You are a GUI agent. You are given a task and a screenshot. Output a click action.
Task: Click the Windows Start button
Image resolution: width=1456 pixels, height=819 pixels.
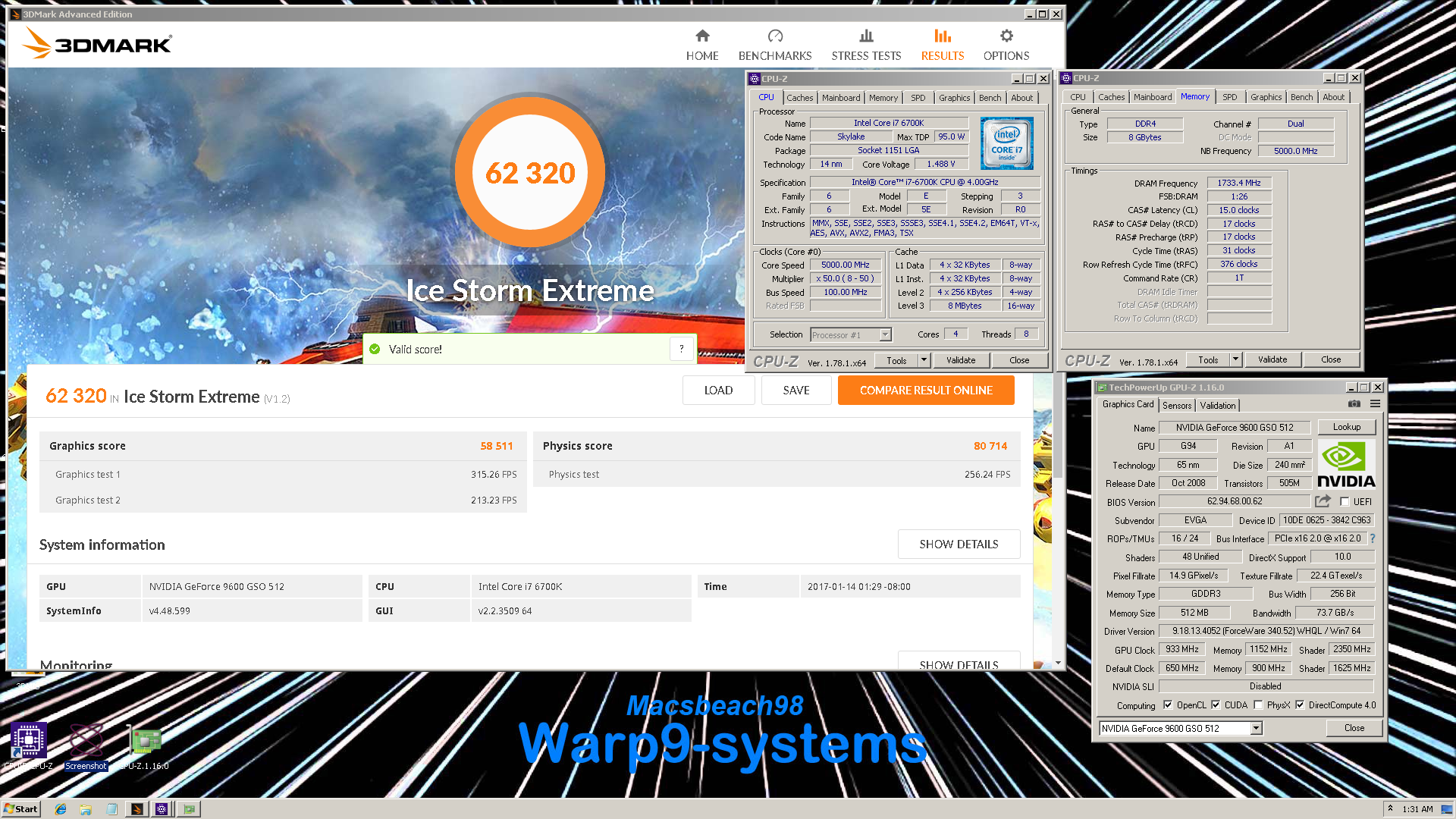[x=20, y=809]
